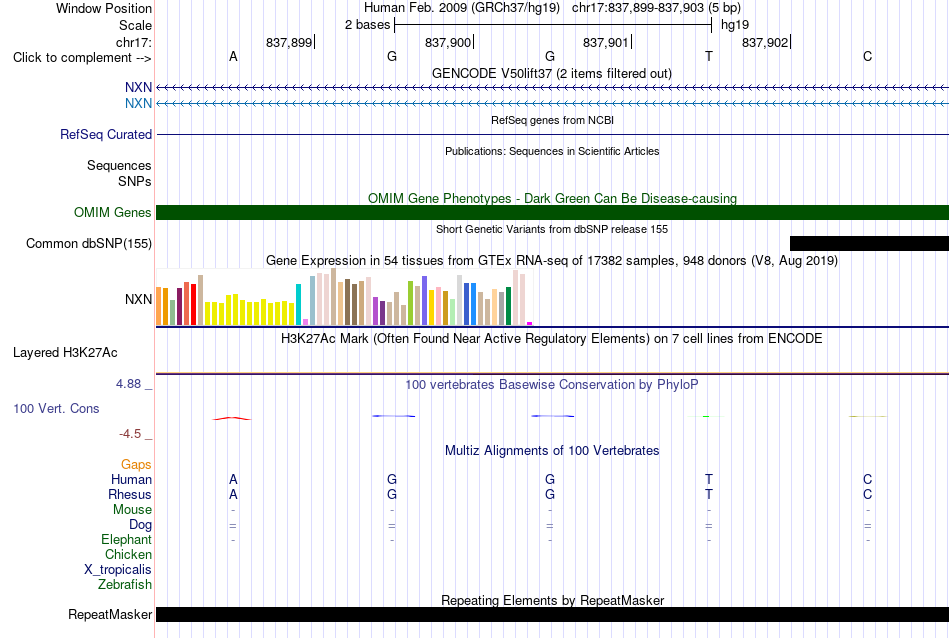Complement the T base in the sequence row
Image resolution: width=950 pixels, height=638 pixels.
point(709,56)
